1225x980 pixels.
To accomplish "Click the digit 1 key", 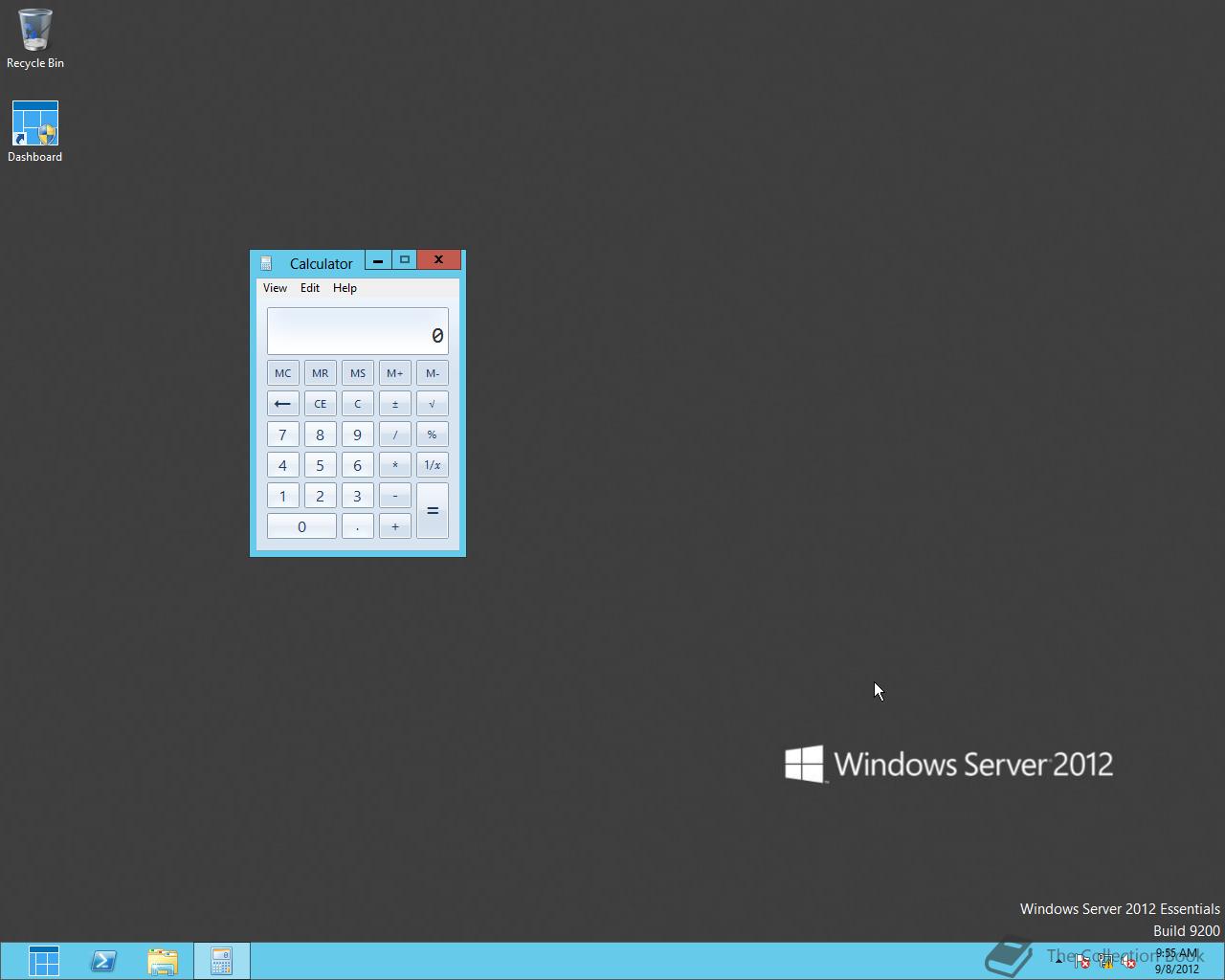I will [282, 496].
